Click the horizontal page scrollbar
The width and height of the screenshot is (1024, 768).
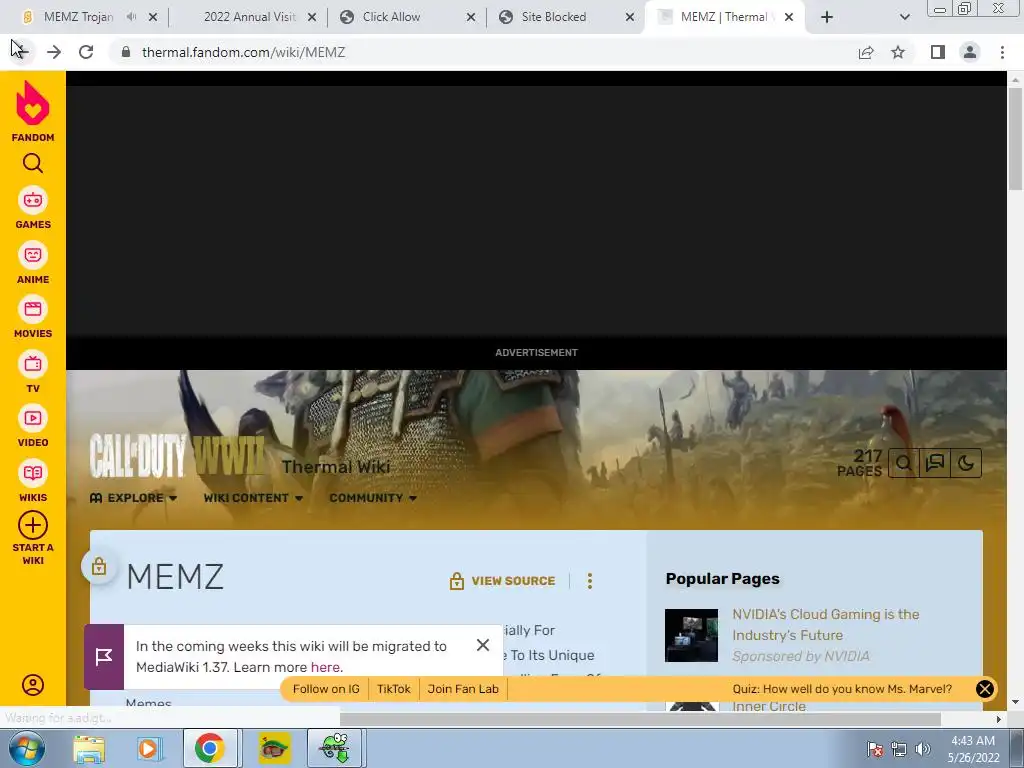click(x=640, y=719)
